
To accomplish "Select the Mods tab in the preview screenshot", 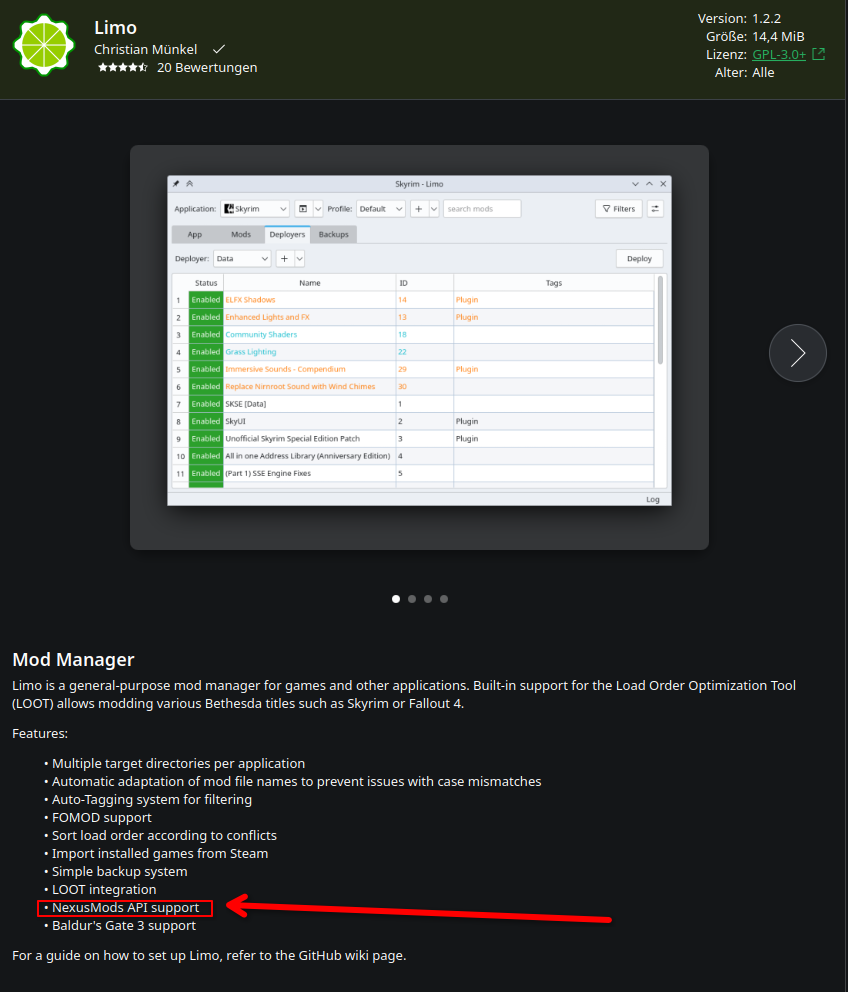I will [x=240, y=234].
